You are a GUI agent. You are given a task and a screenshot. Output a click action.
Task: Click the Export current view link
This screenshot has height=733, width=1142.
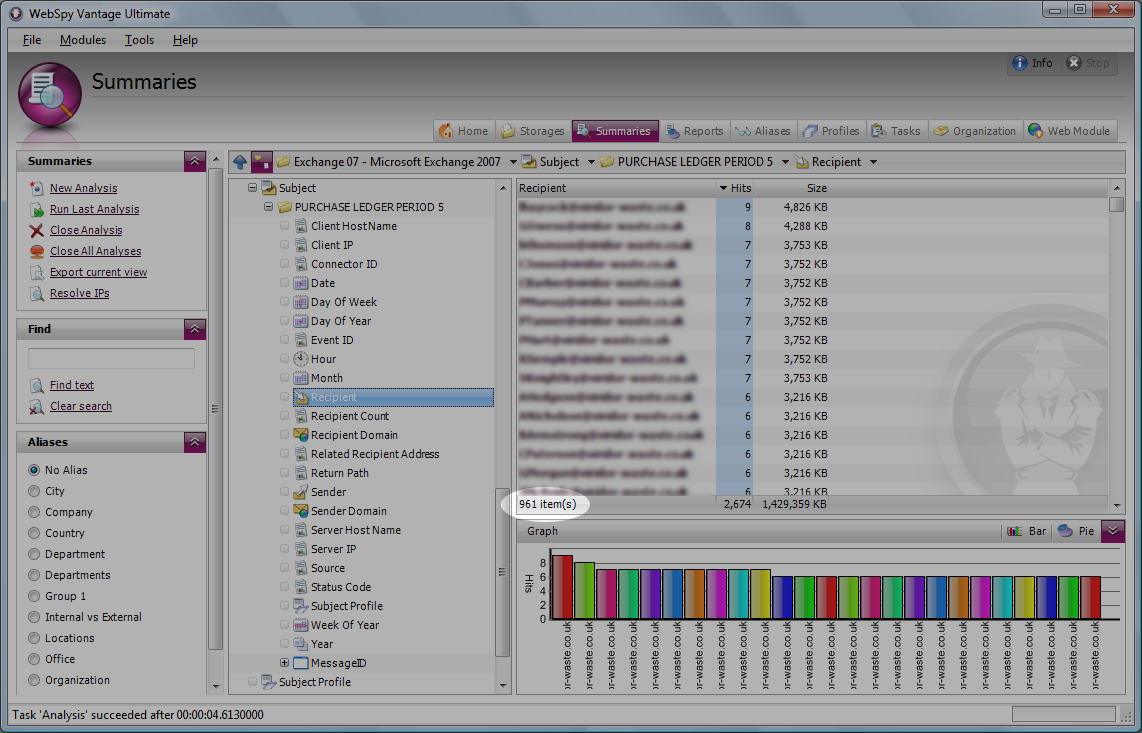point(98,273)
